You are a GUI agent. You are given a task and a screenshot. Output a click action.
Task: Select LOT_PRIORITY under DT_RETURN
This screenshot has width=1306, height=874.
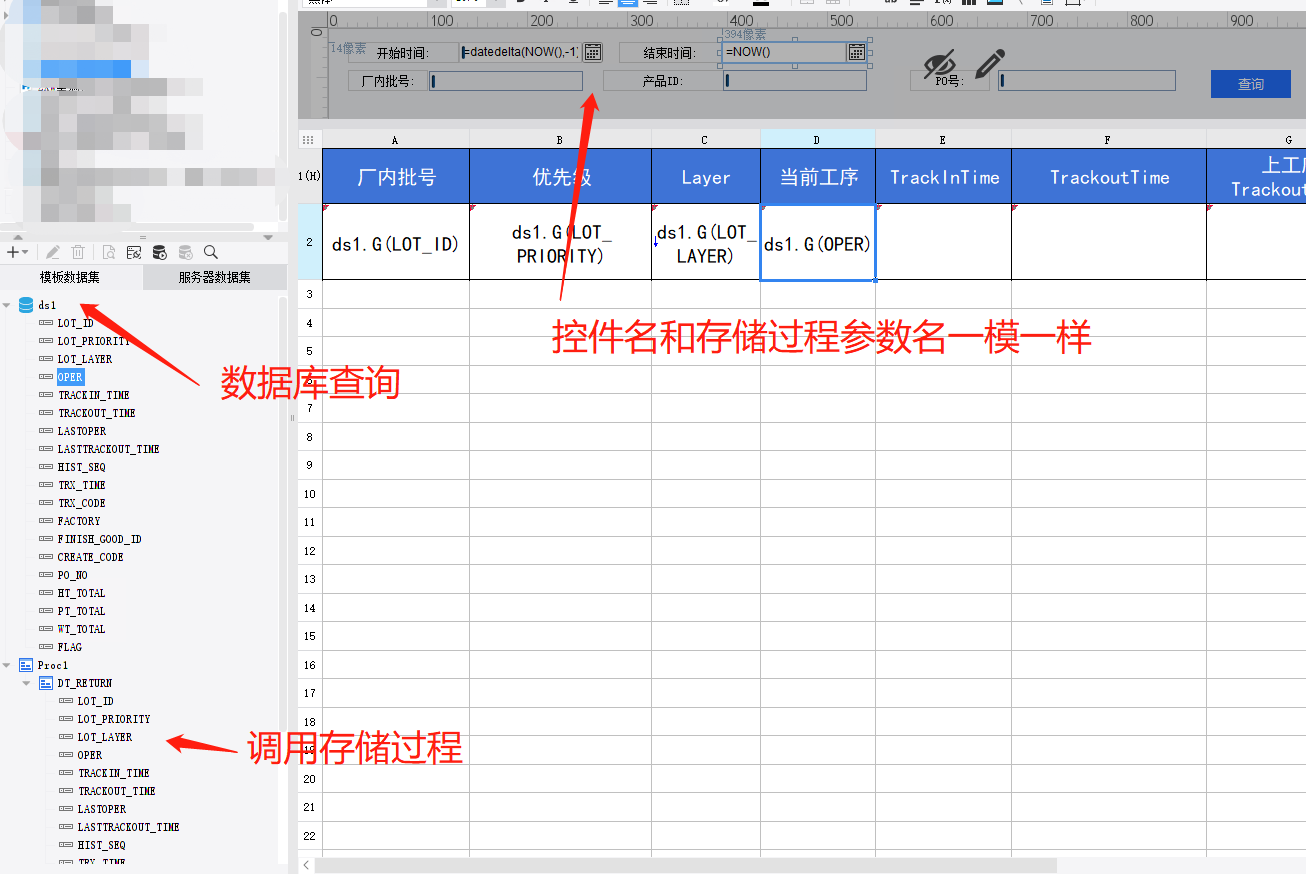114,719
